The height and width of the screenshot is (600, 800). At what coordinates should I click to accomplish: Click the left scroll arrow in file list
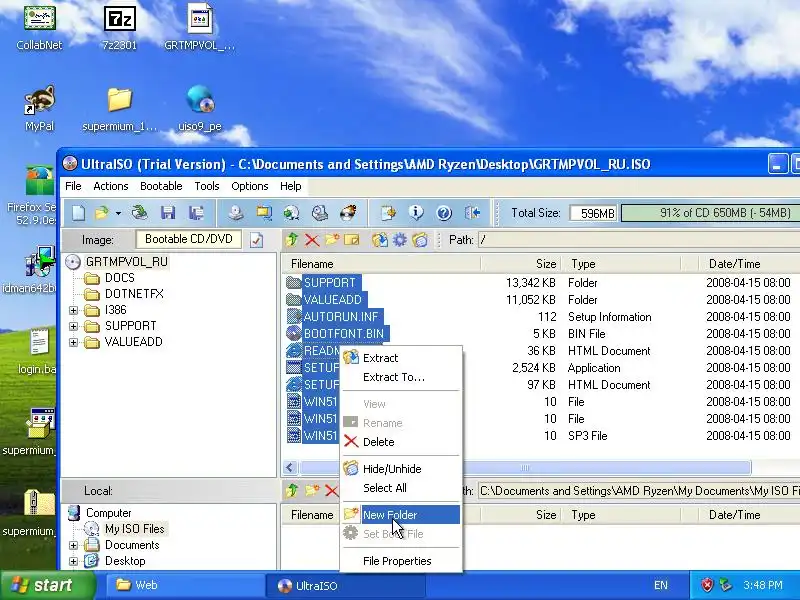point(290,467)
